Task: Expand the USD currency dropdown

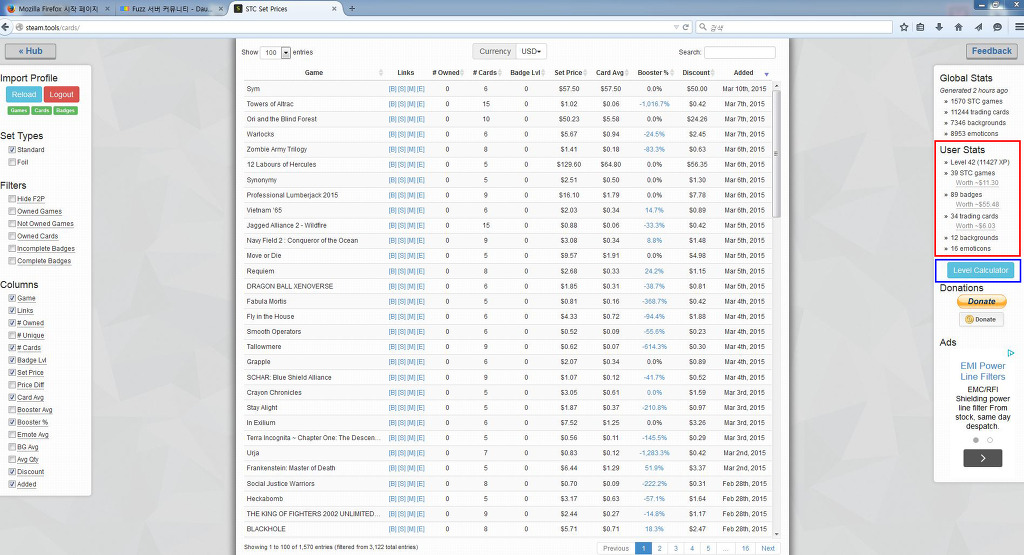Action: tap(531, 51)
